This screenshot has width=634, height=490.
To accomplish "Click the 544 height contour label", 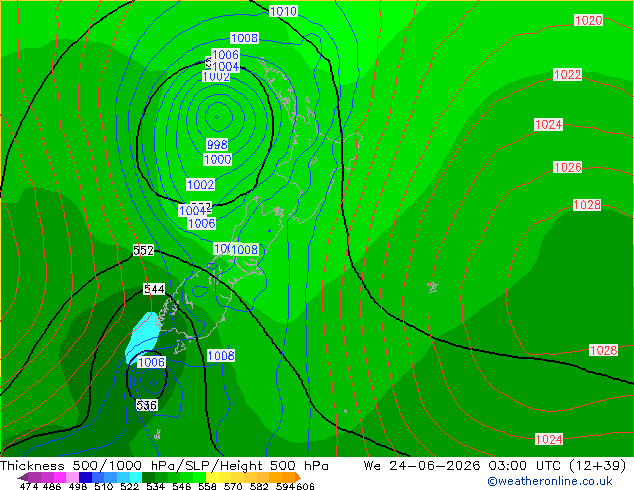I will [x=154, y=289].
